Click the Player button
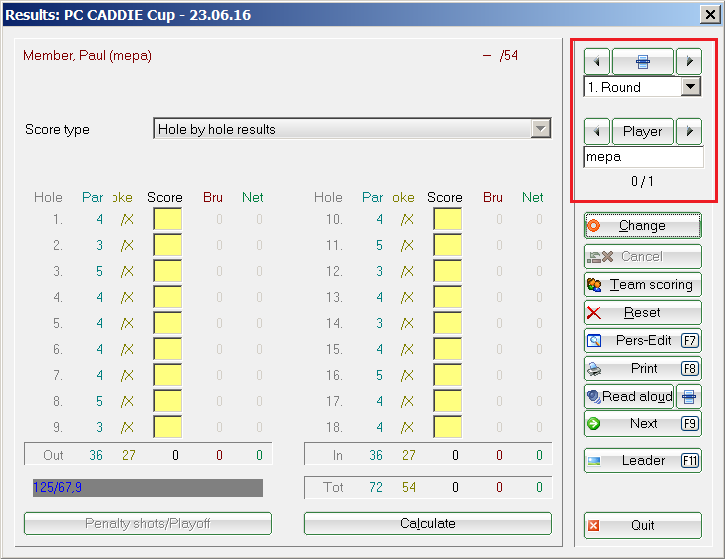The width and height of the screenshot is (725, 559). pyautogui.click(x=643, y=131)
